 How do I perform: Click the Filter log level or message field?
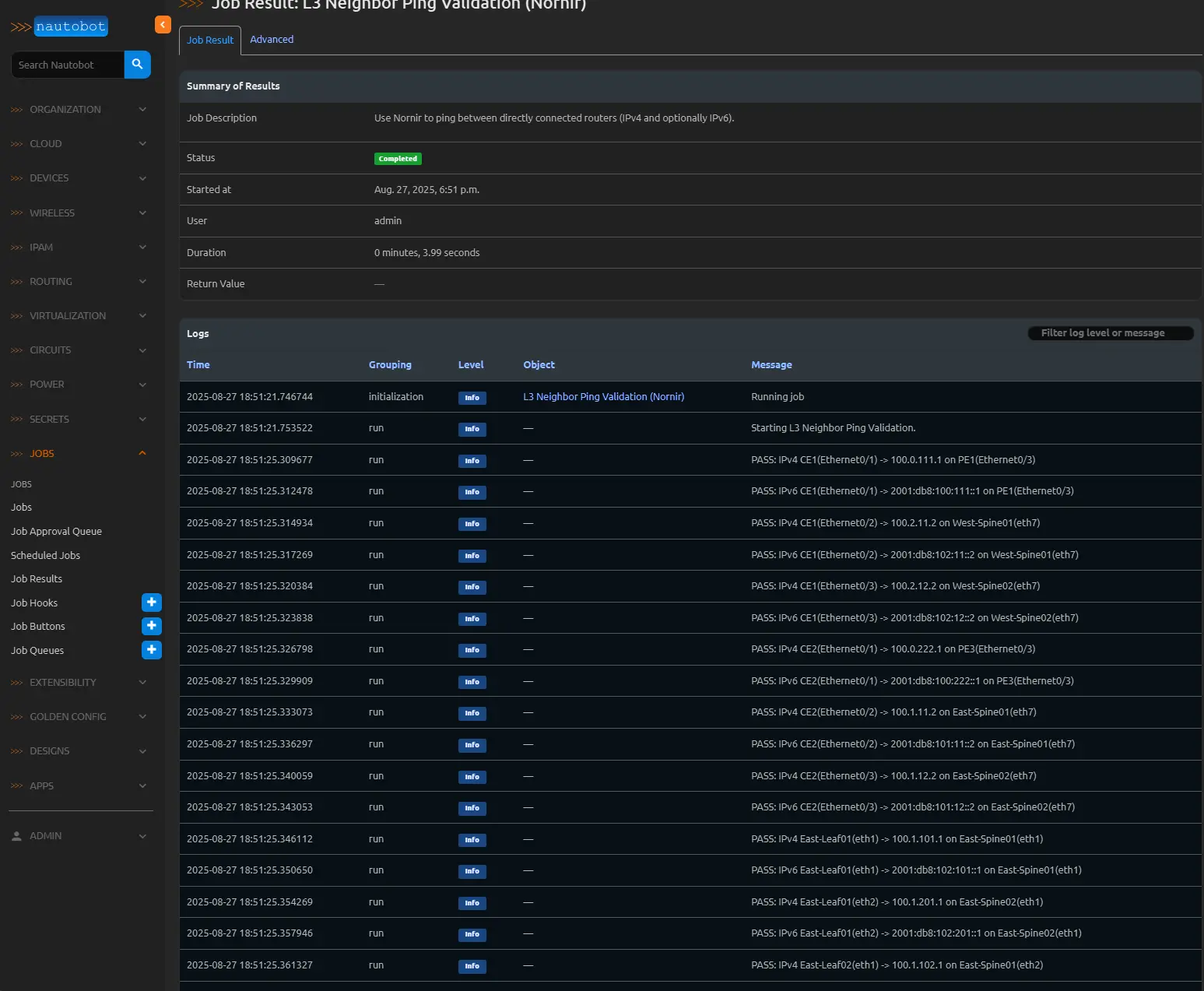tap(1111, 333)
